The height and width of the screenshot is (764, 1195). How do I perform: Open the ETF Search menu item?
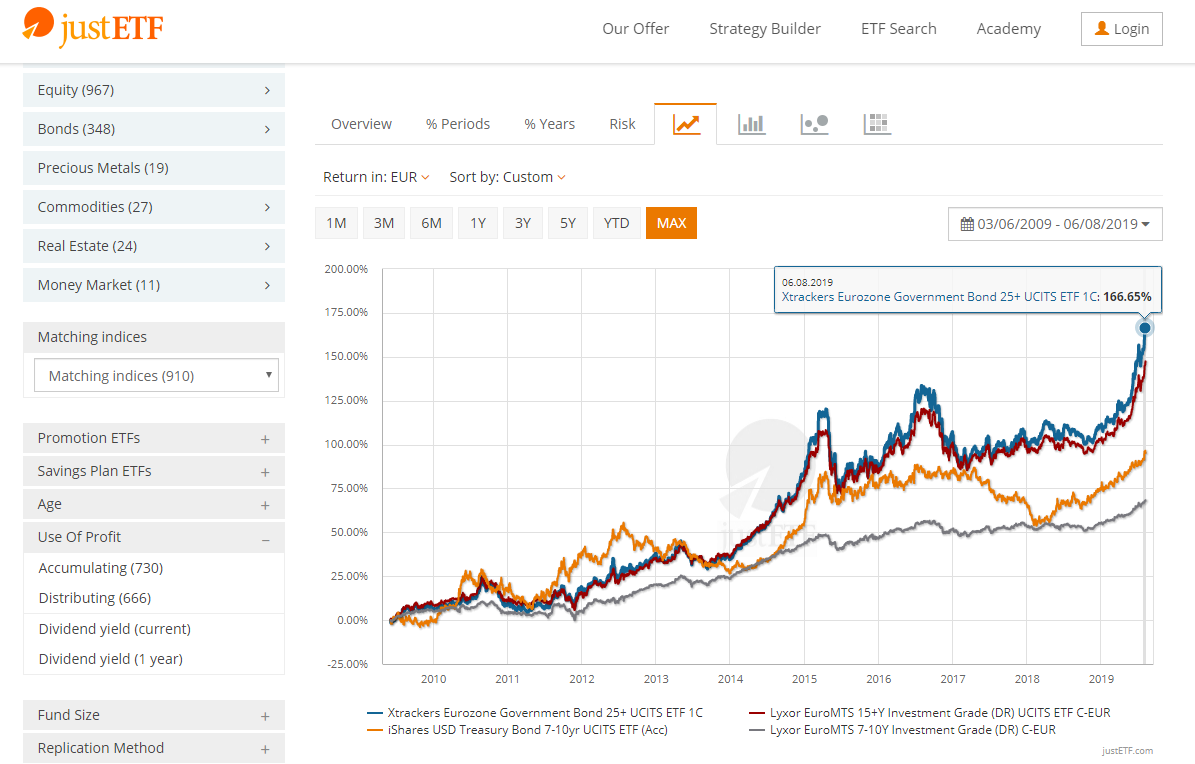point(898,29)
